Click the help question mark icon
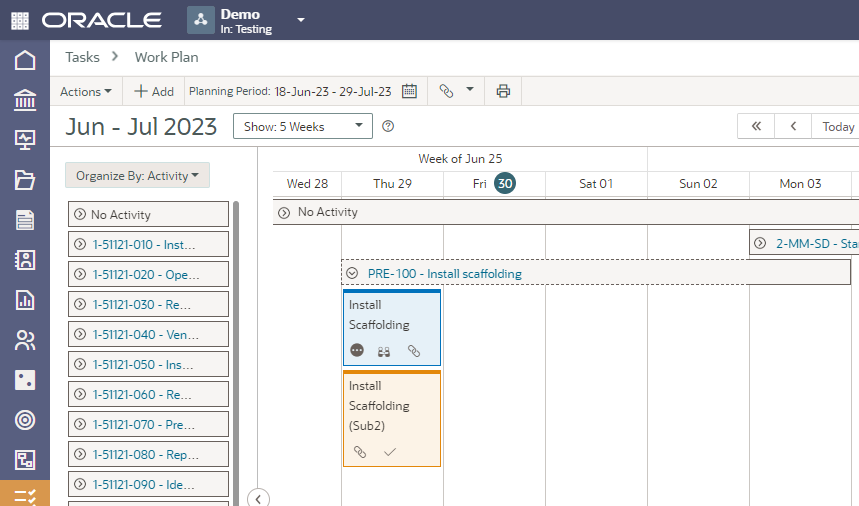859x506 pixels. (389, 126)
